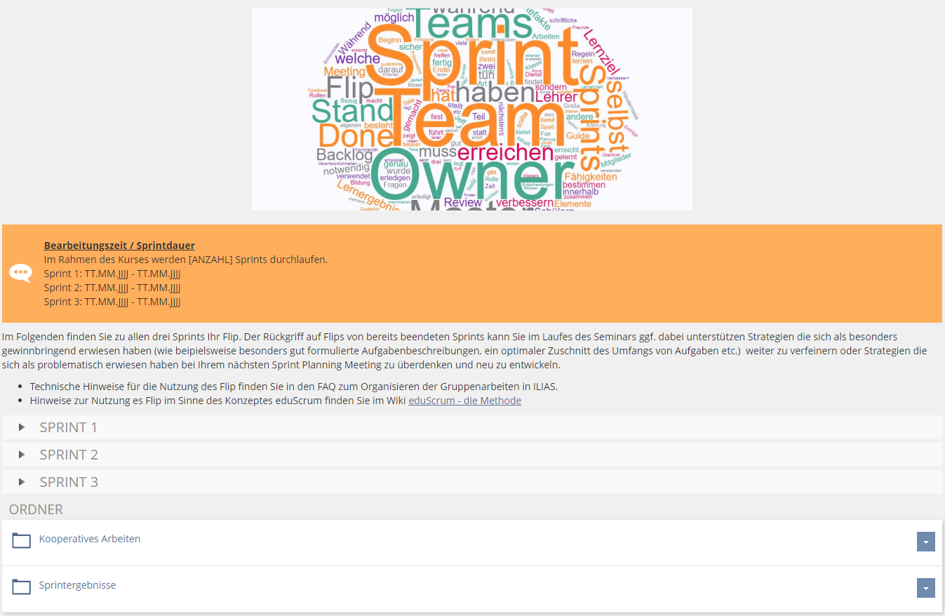Click the ORDNER section heading
Screen dimensions: 945x616
pos(36,509)
